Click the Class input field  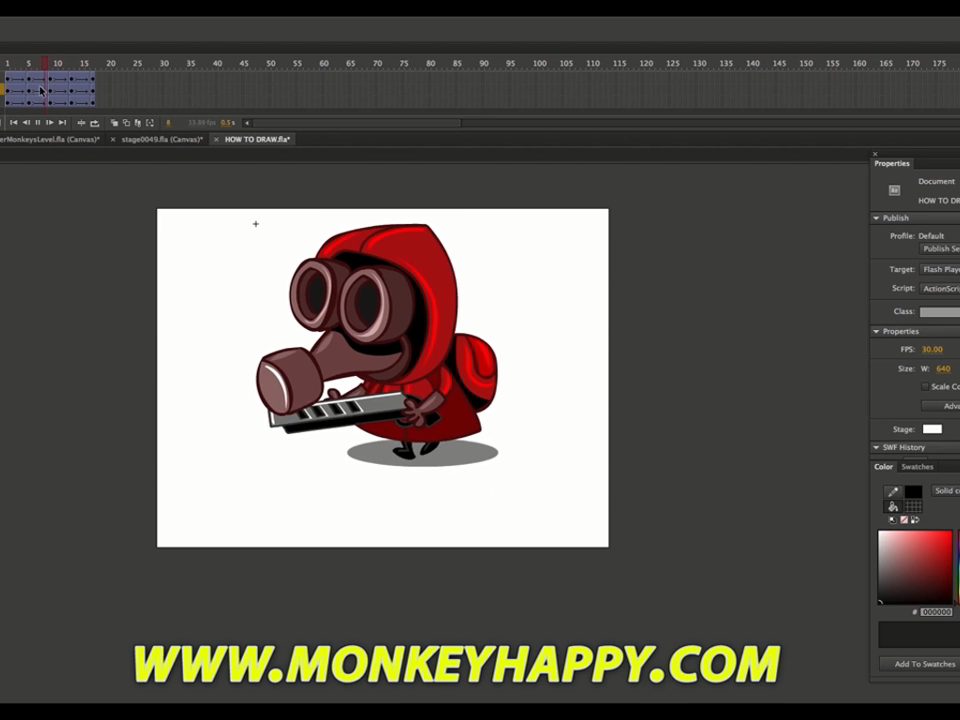click(940, 312)
